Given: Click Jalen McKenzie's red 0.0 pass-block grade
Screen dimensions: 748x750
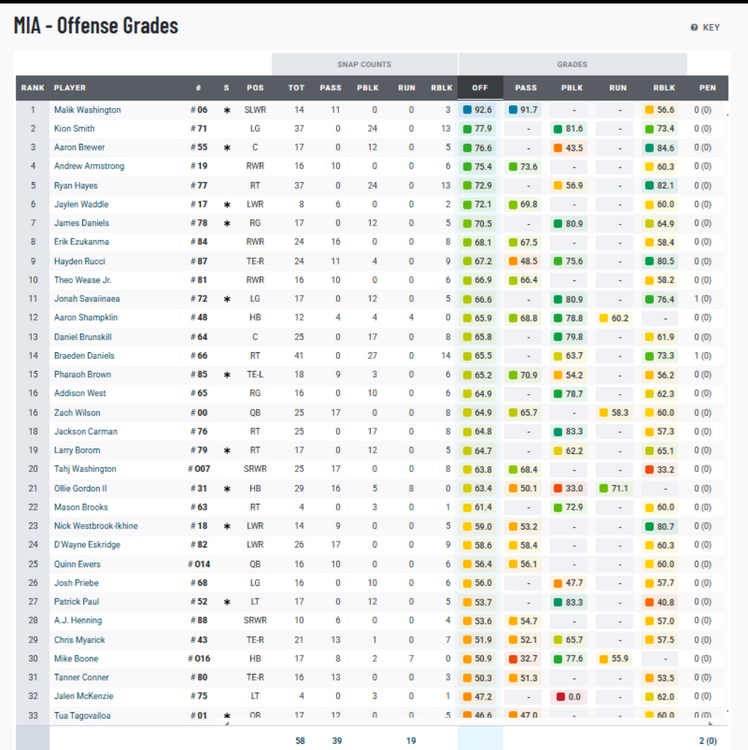Looking at the screenshot, I should click(x=572, y=696).
